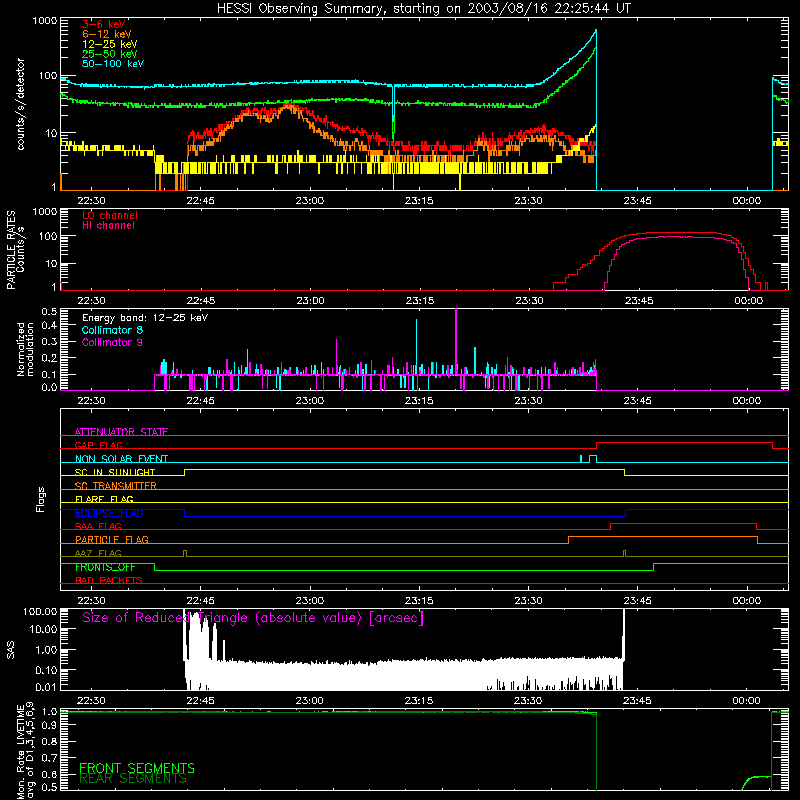Click the NON_SOLAR_EVENT flag label
Viewport: 800px width, 800px height.
(x=121, y=459)
